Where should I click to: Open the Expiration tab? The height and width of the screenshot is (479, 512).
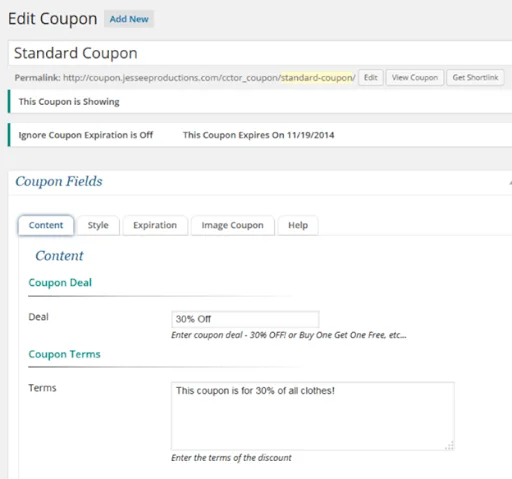[155, 225]
